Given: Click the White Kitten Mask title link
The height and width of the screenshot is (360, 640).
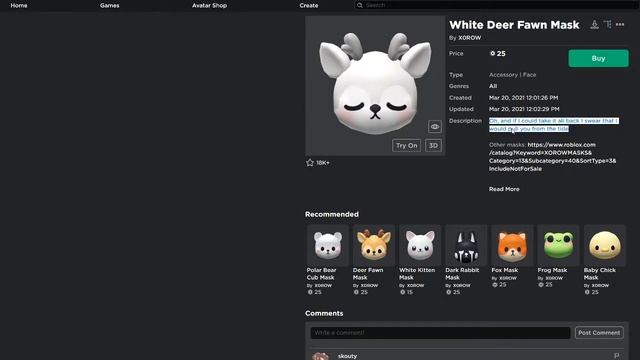Looking at the screenshot, I should tap(417, 273).
